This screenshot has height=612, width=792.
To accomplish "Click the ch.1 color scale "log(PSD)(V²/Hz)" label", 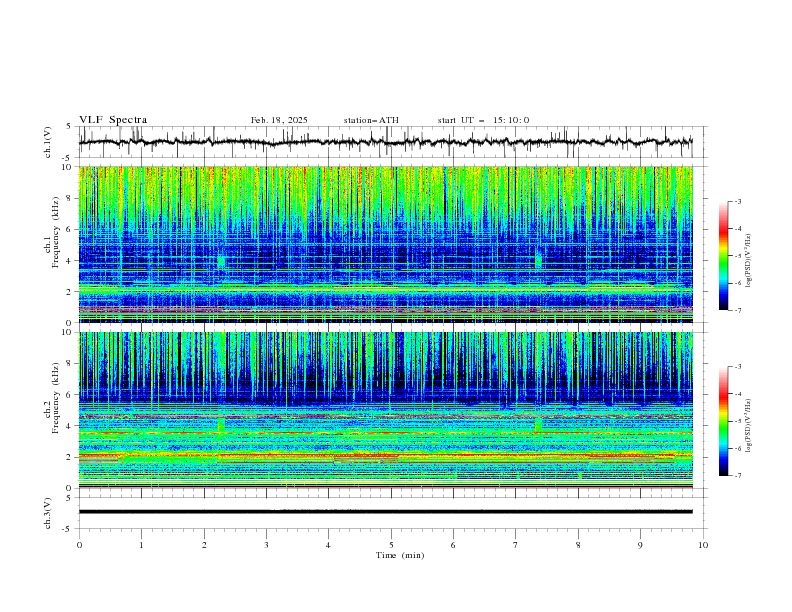I will click(x=749, y=261).
